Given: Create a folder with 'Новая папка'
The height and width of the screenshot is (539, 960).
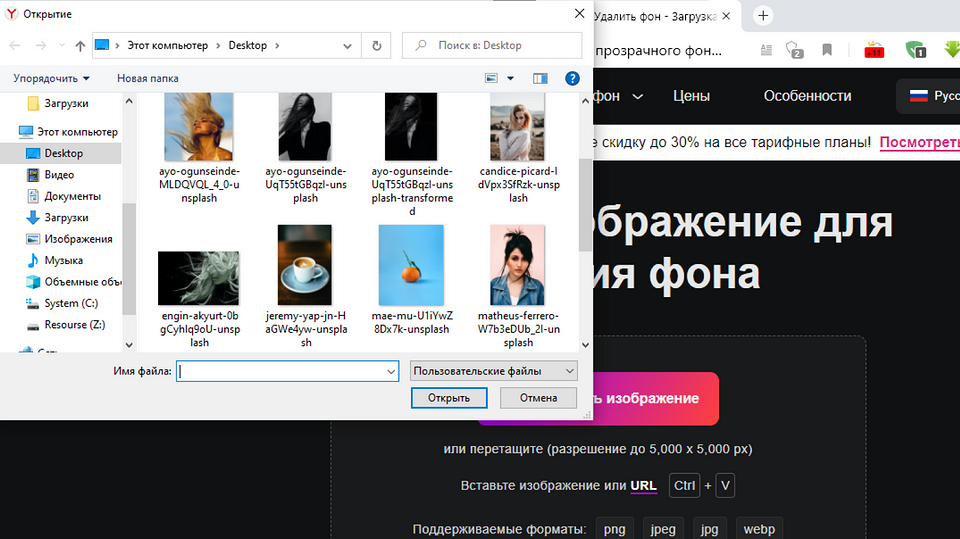Looking at the screenshot, I should [148, 78].
